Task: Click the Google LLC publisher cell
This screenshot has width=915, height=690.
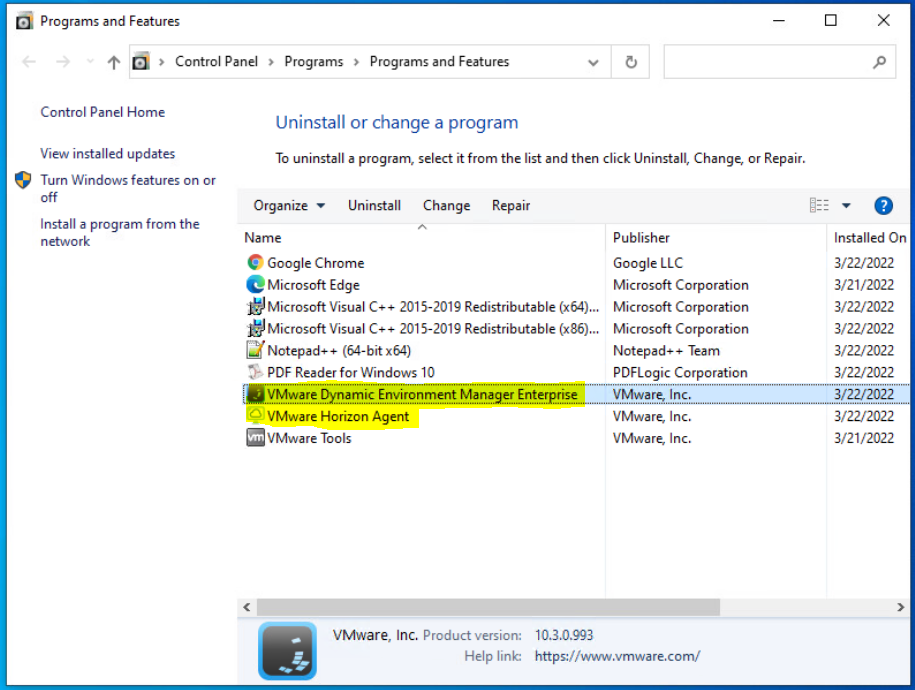Action: tap(648, 263)
